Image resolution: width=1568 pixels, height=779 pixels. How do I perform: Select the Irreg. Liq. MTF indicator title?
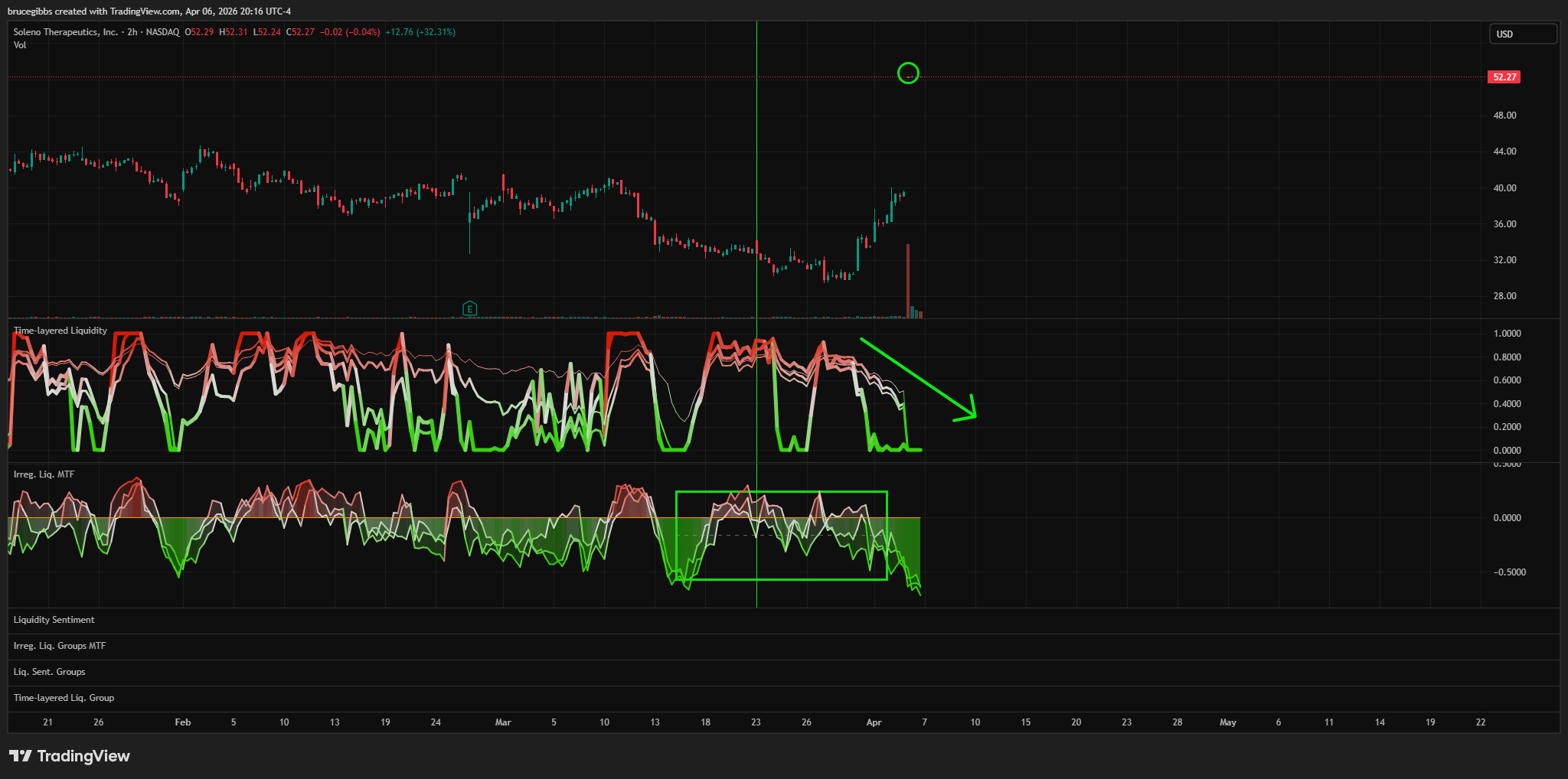44,474
